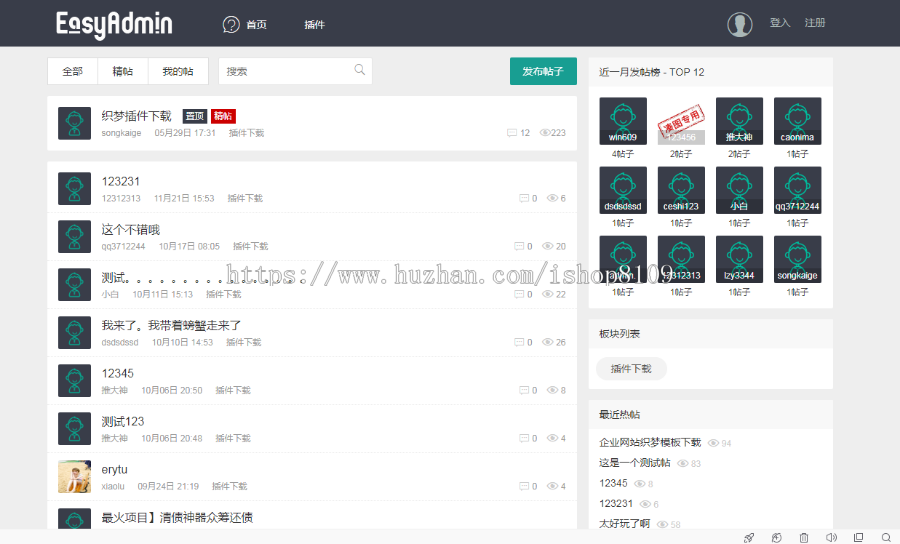The width and height of the screenshot is (900, 544).
Task: Click the overlapping windows icon in bottom bar
Action: click(x=857, y=537)
